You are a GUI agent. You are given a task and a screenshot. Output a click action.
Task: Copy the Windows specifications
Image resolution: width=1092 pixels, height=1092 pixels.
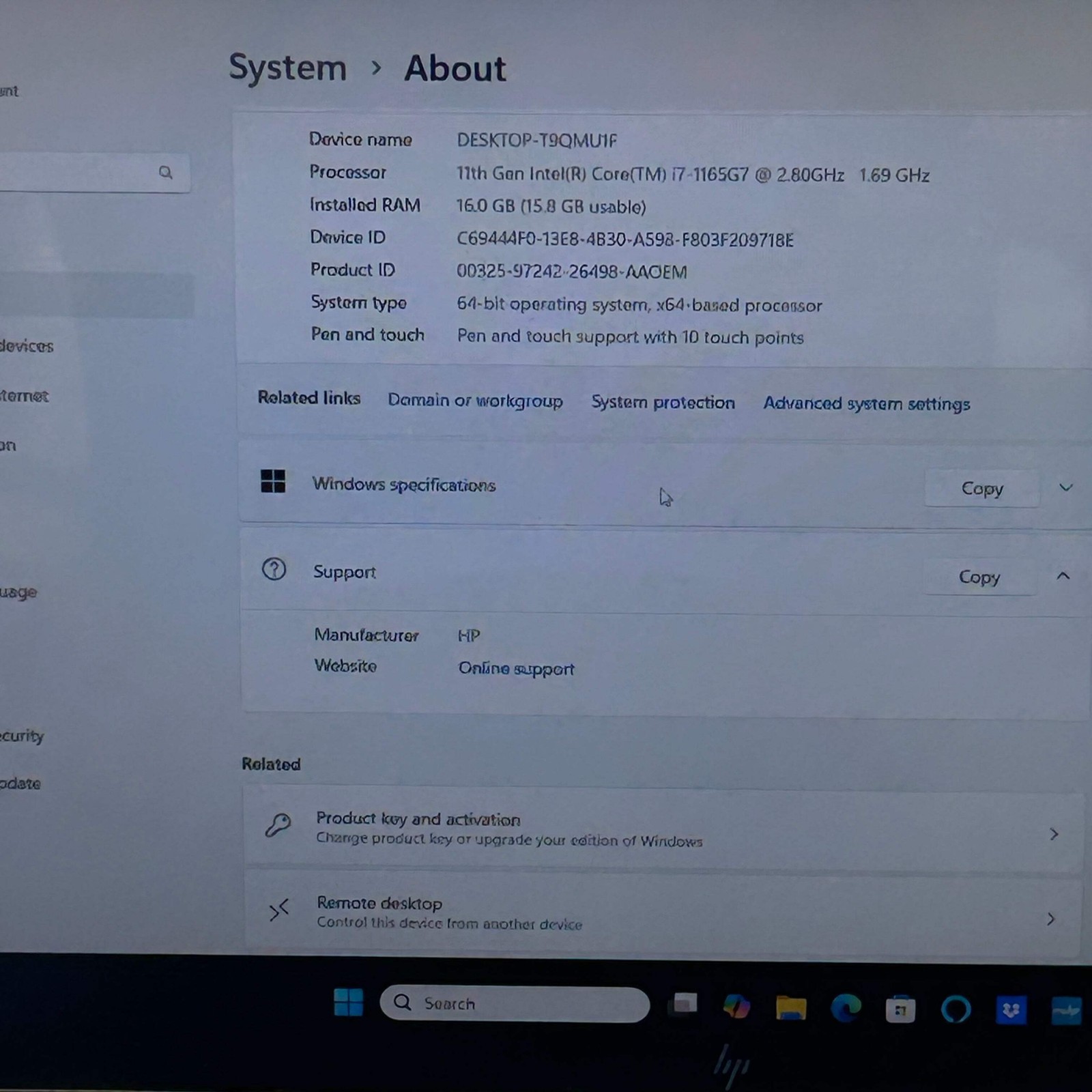[982, 489]
